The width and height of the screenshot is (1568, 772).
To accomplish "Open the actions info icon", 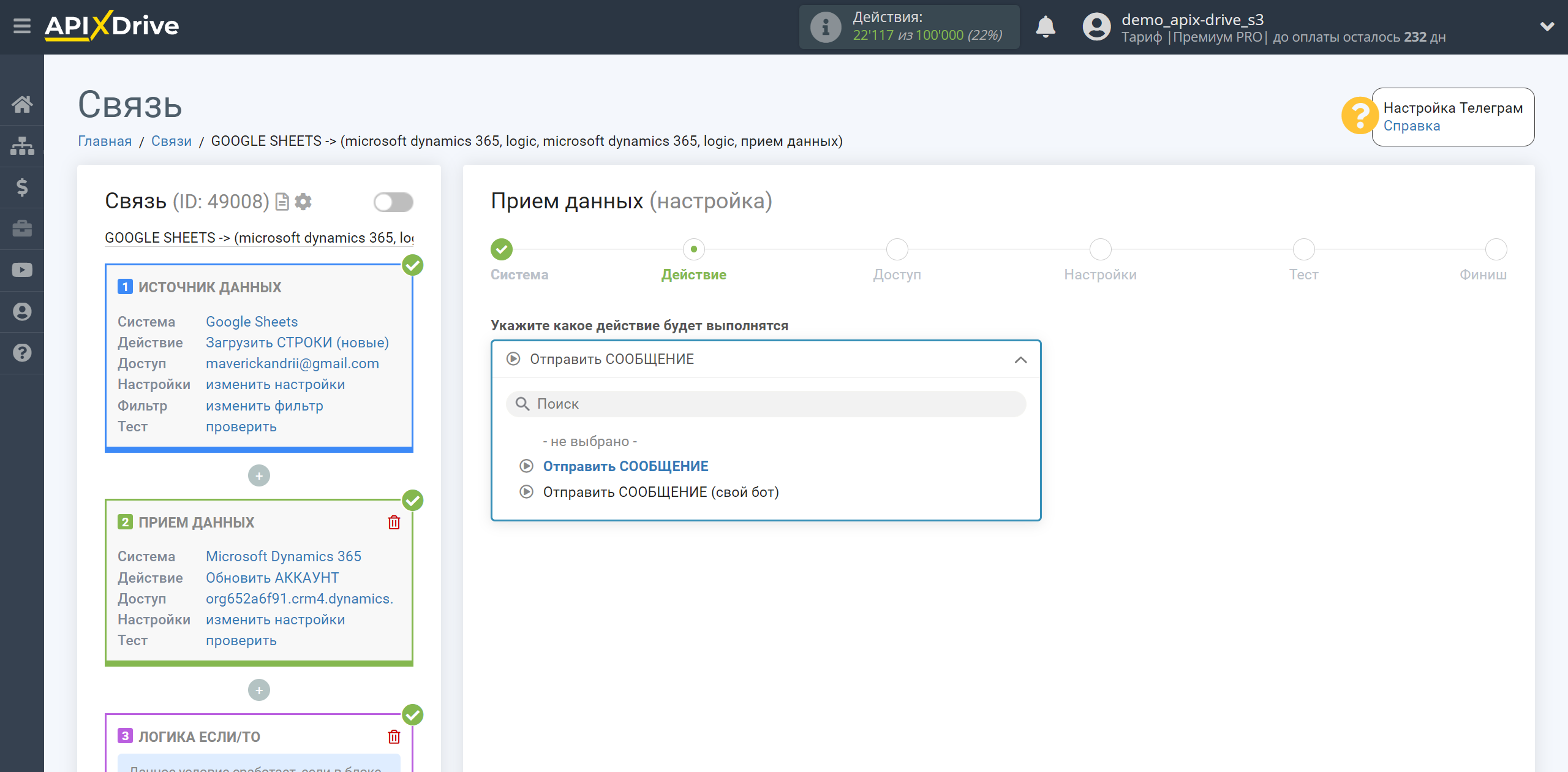I will tap(825, 27).
